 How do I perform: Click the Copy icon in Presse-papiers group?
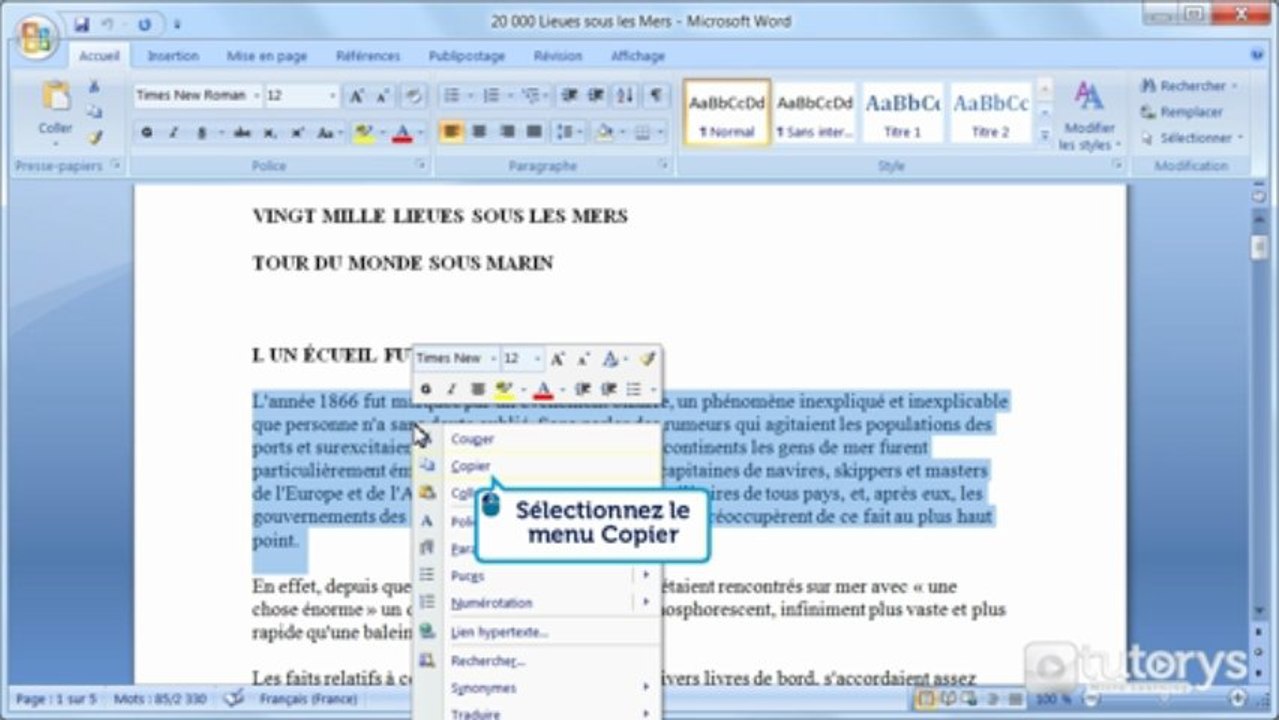pos(94,112)
